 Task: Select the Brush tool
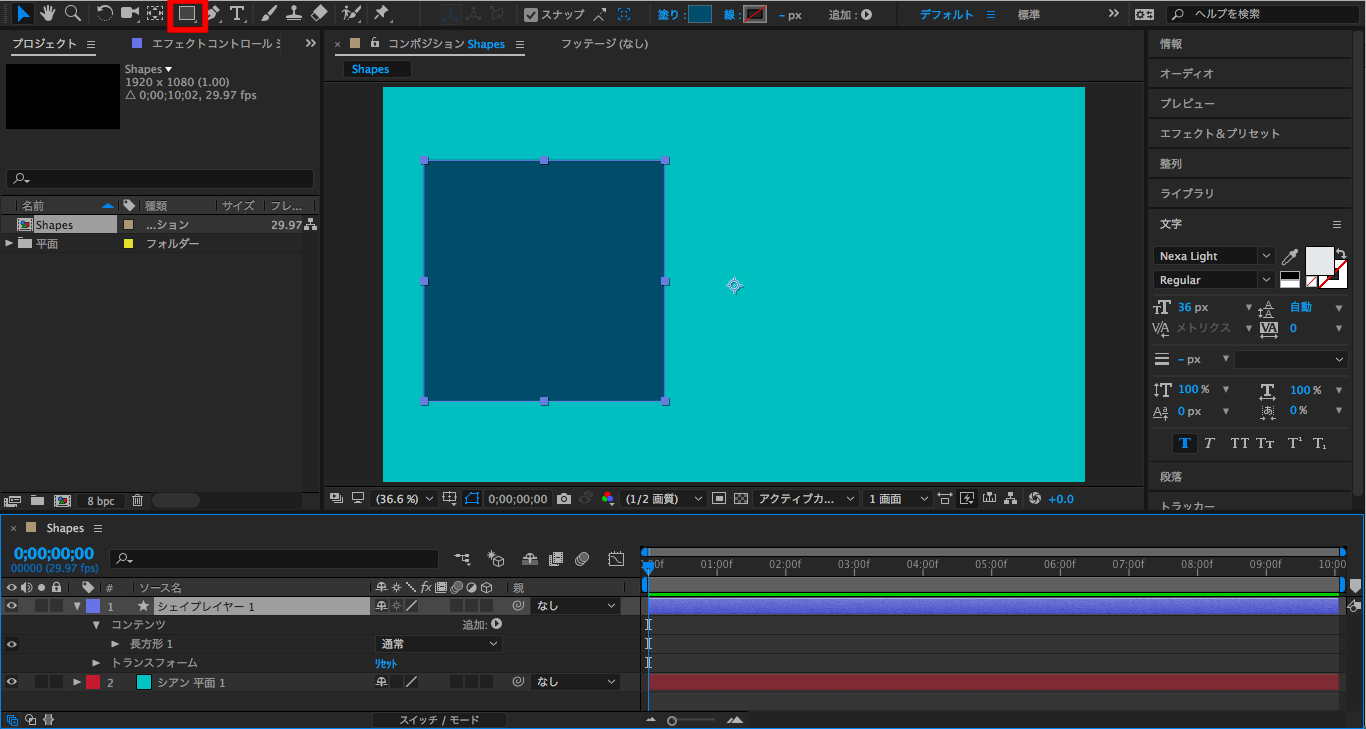click(x=266, y=14)
